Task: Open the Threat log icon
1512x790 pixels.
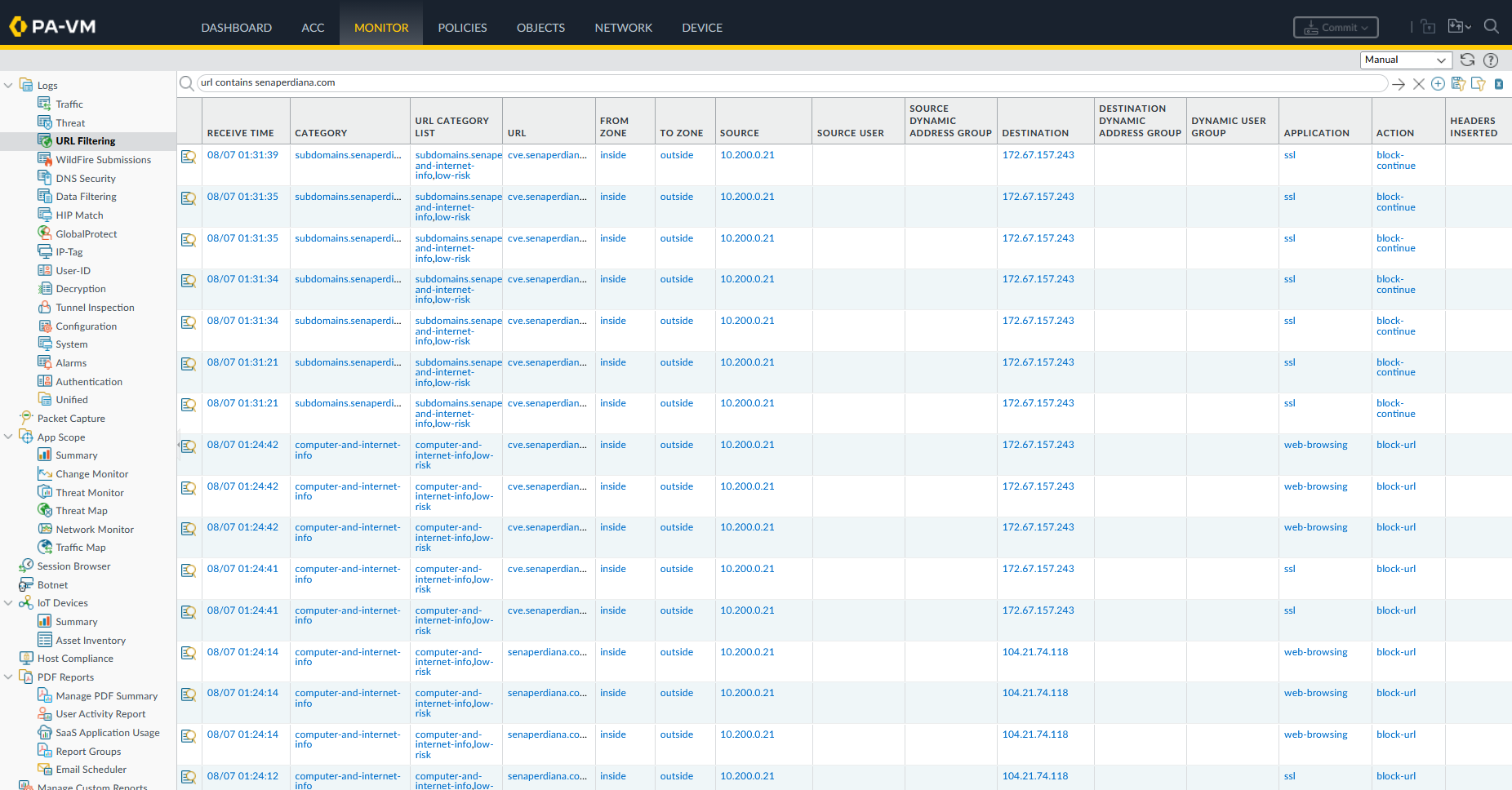Action: 45,122
